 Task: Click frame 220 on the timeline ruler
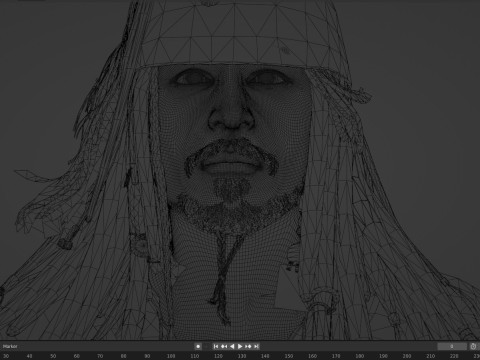[x=454, y=356]
